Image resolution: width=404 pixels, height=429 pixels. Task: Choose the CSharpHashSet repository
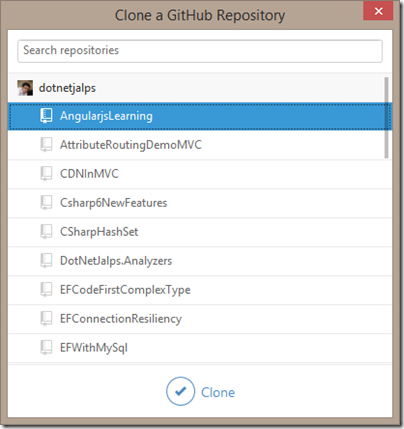200,232
